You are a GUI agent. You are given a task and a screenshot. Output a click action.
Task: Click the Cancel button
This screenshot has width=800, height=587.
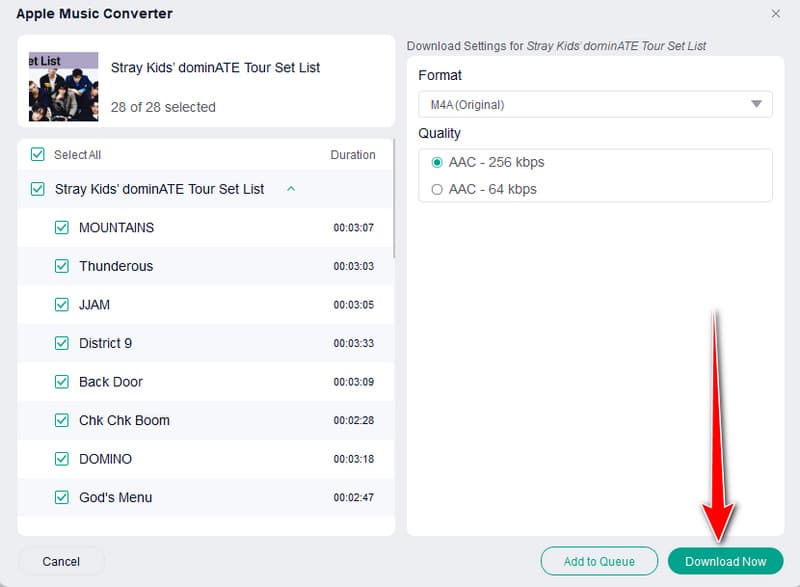[x=62, y=561]
